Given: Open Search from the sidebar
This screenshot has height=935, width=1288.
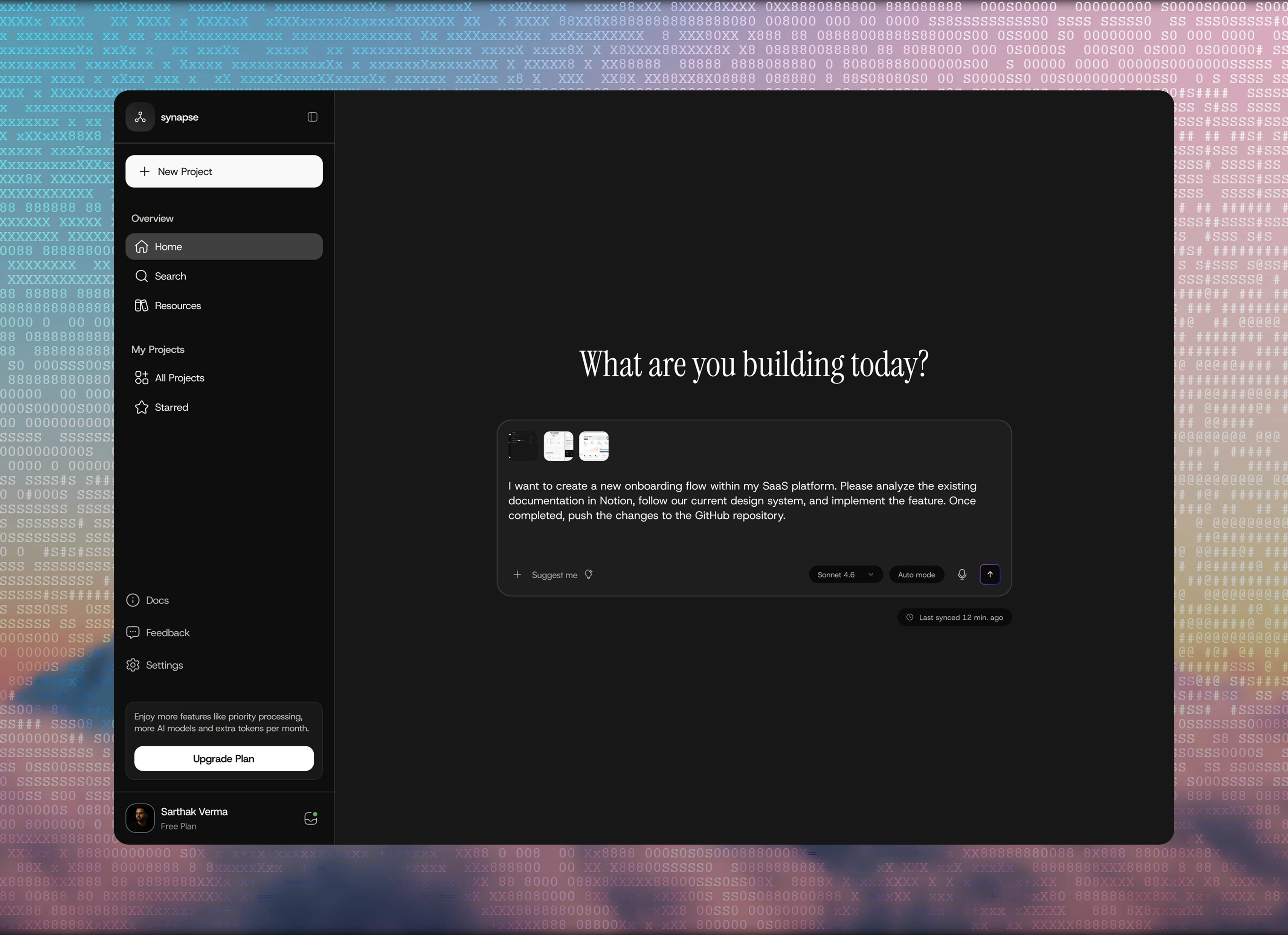Looking at the screenshot, I should coord(224,276).
